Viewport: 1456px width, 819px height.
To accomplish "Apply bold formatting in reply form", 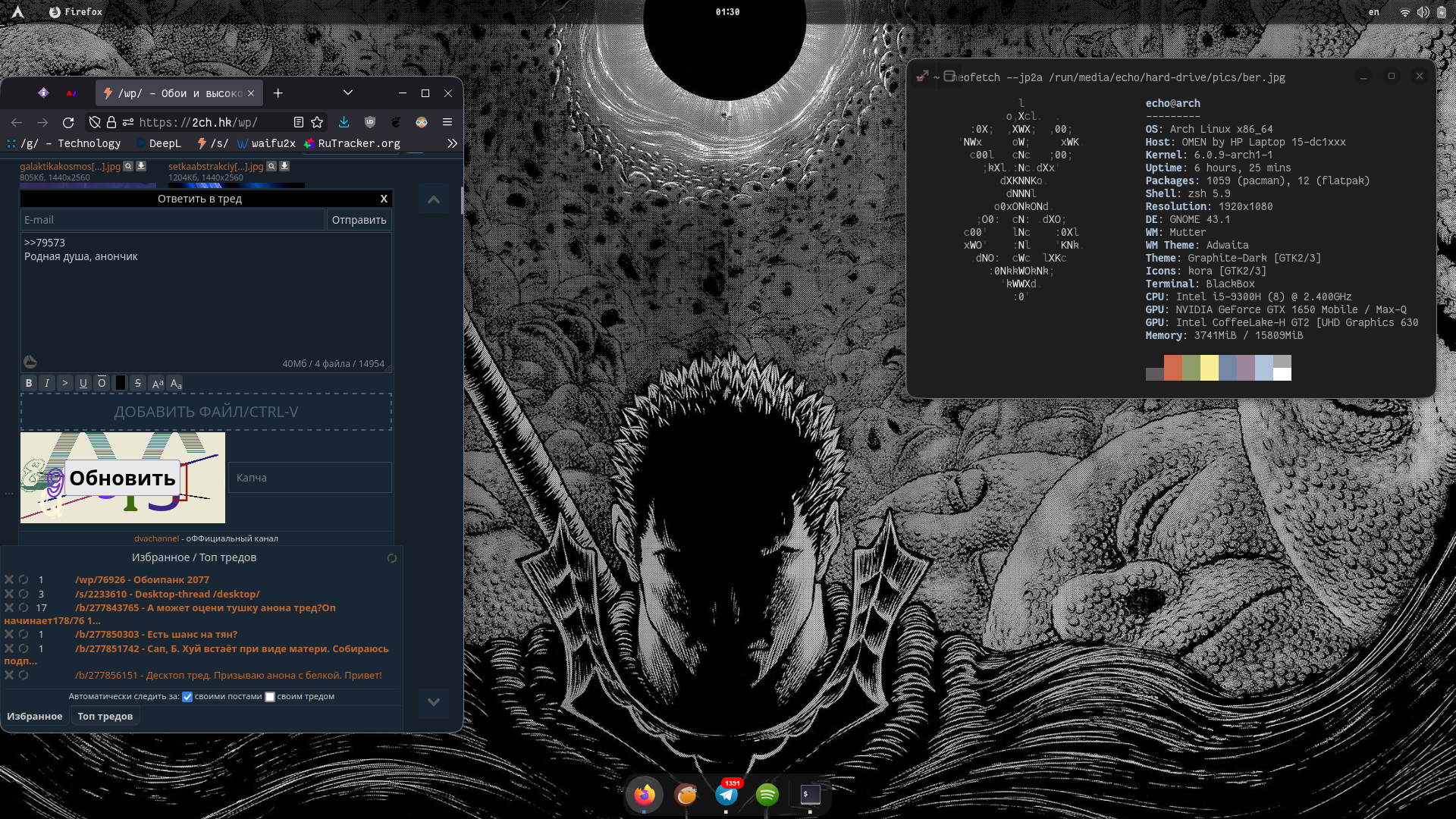I will pyautogui.click(x=29, y=383).
